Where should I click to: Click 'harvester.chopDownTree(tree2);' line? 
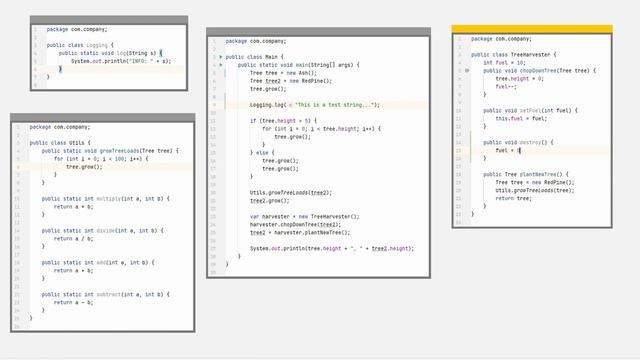(296, 224)
